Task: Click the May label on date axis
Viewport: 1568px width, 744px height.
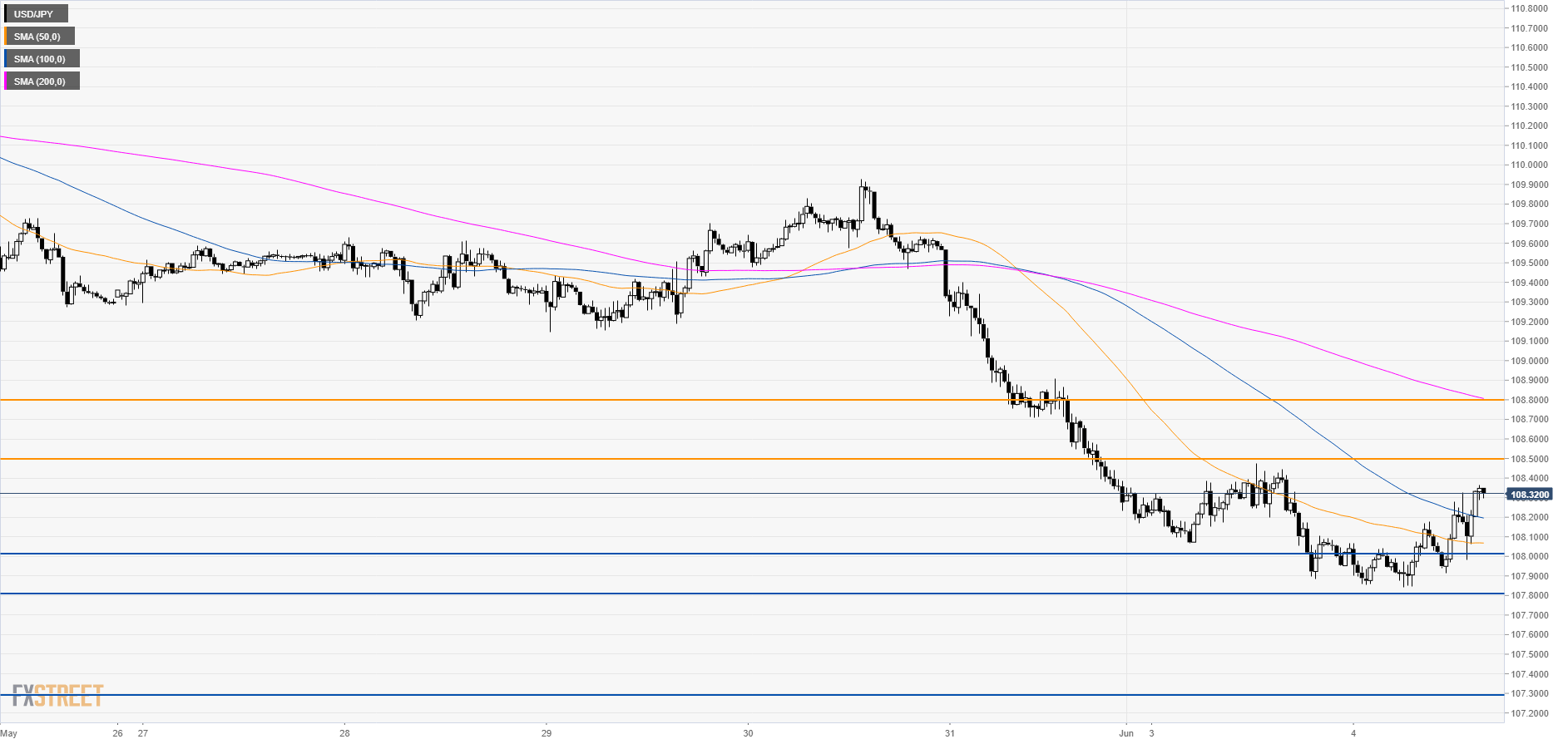Action: [x=9, y=733]
